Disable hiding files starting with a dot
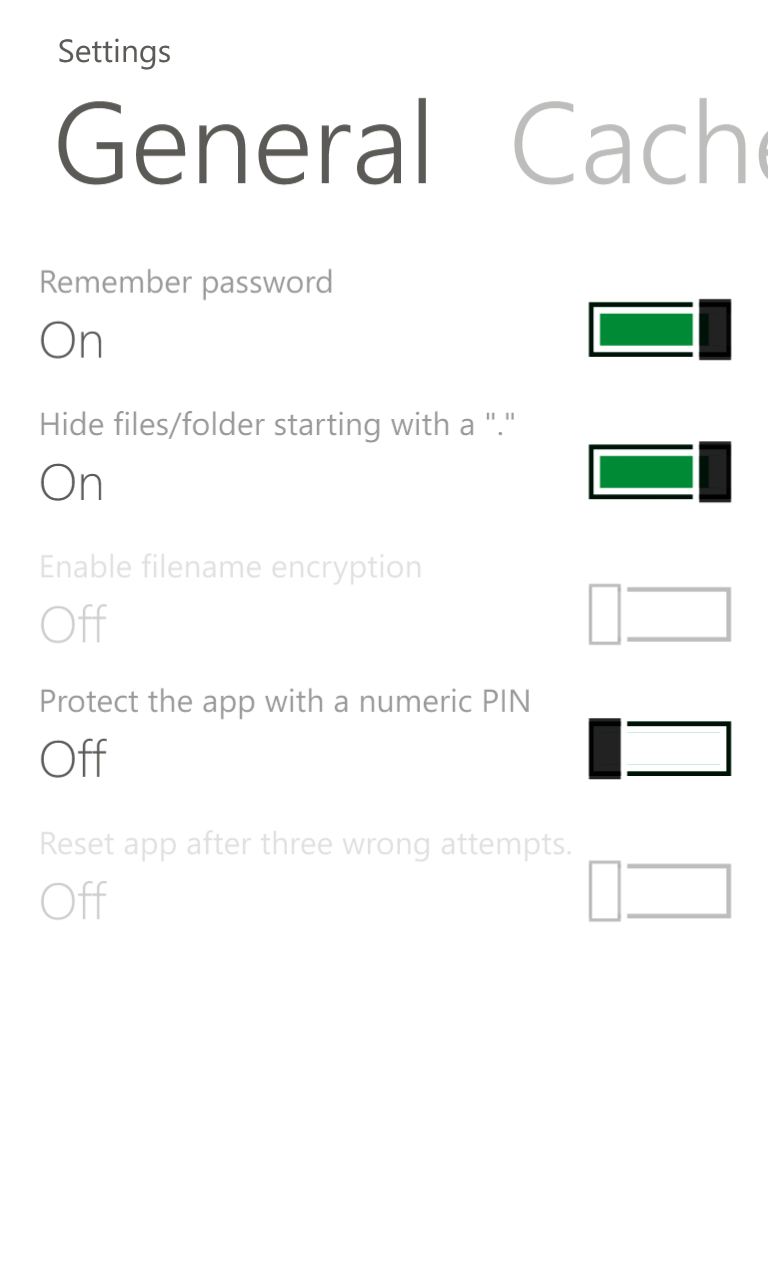Image resolution: width=768 pixels, height=1280 pixels. click(660, 471)
